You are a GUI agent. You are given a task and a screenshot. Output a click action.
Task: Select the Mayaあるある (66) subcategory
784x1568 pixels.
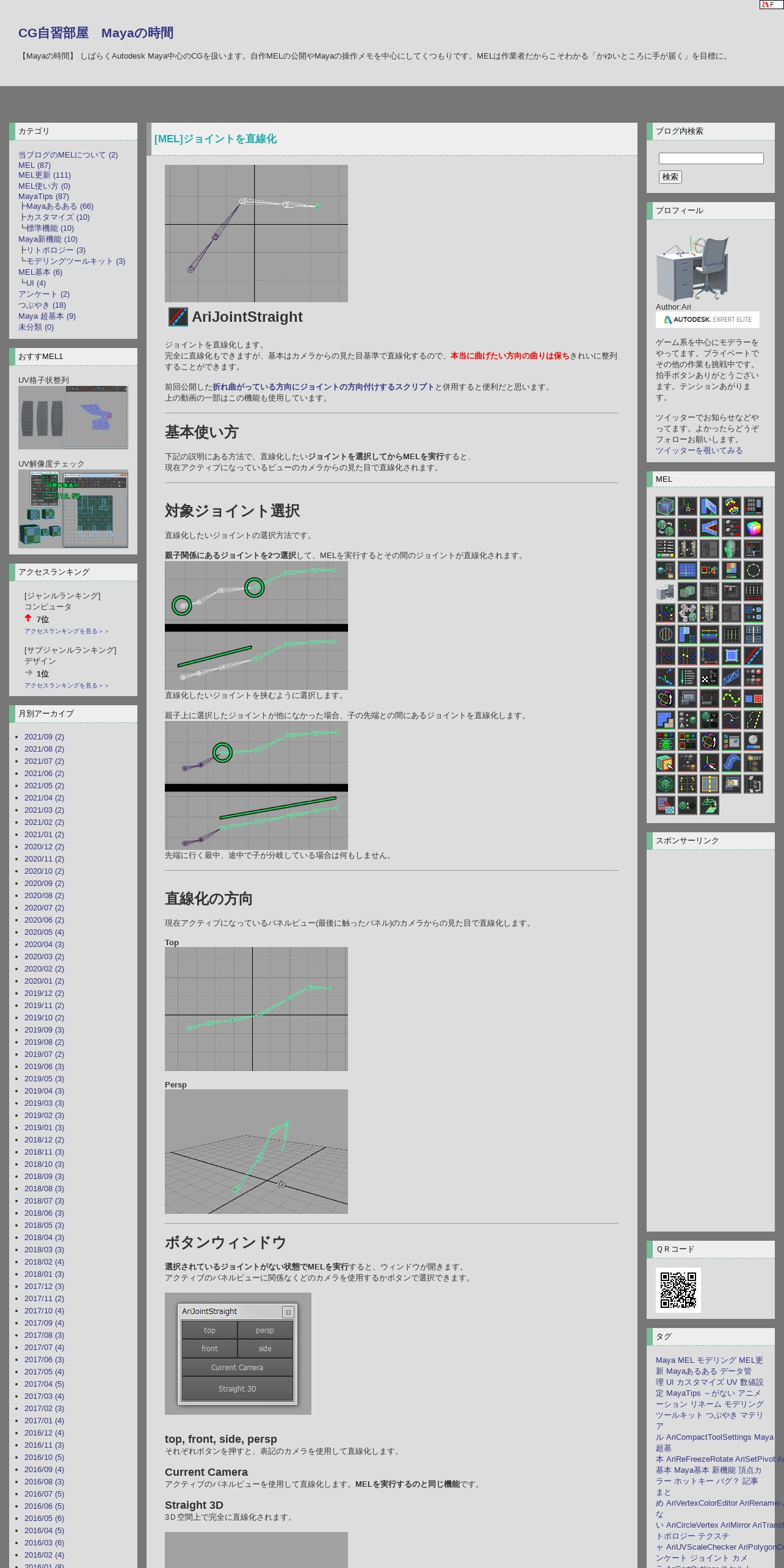pyautogui.click(x=60, y=206)
